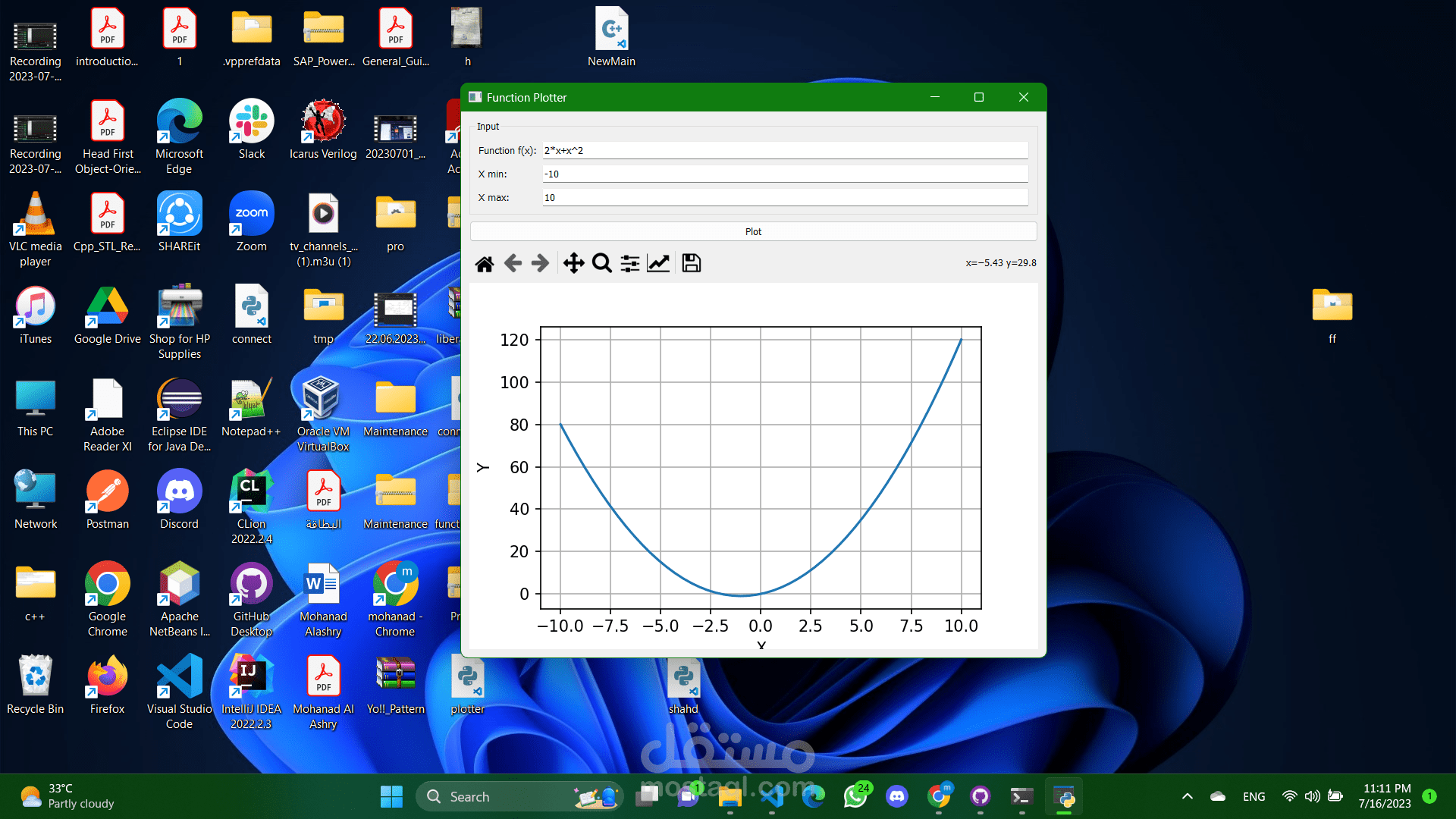The height and width of the screenshot is (819, 1456).
Task: Select the VLC media player icon
Action: [36, 230]
